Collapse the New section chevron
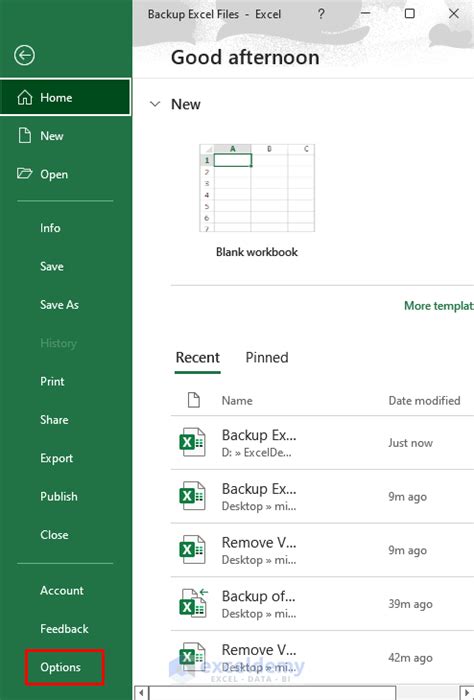 pyautogui.click(x=155, y=104)
